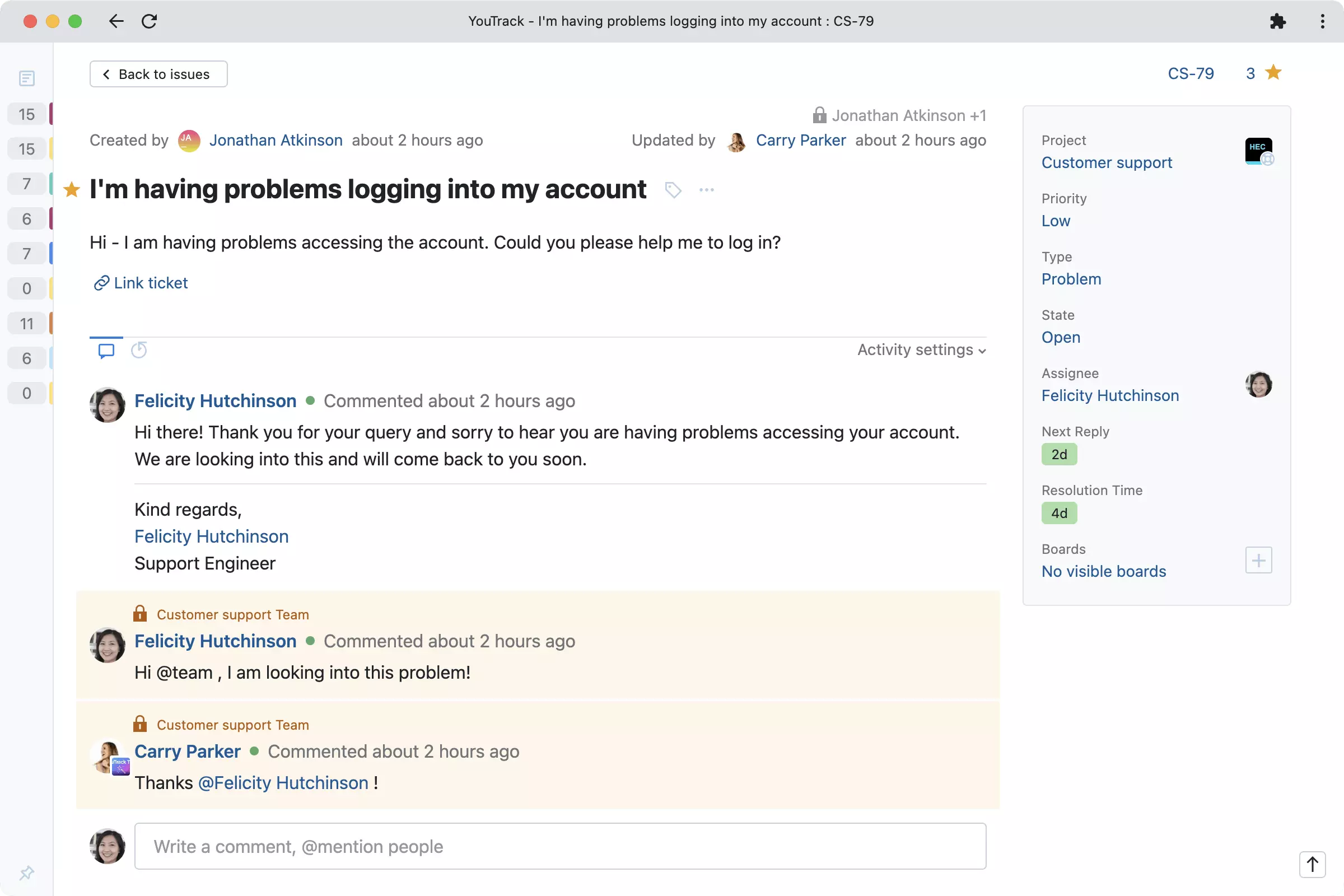Open the Activity settings dropdown

coord(920,349)
